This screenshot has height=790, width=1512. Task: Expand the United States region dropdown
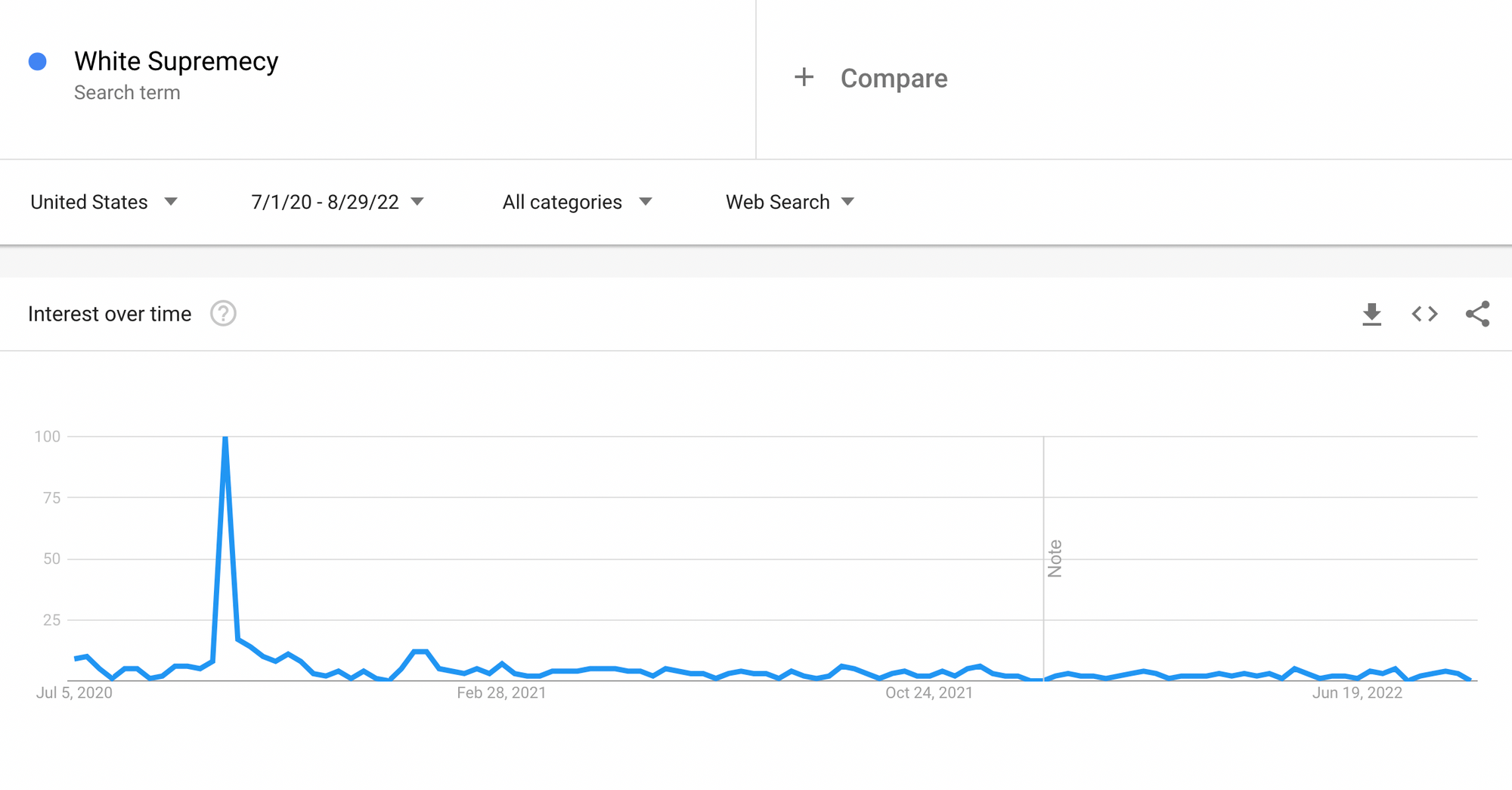coord(104,202)
